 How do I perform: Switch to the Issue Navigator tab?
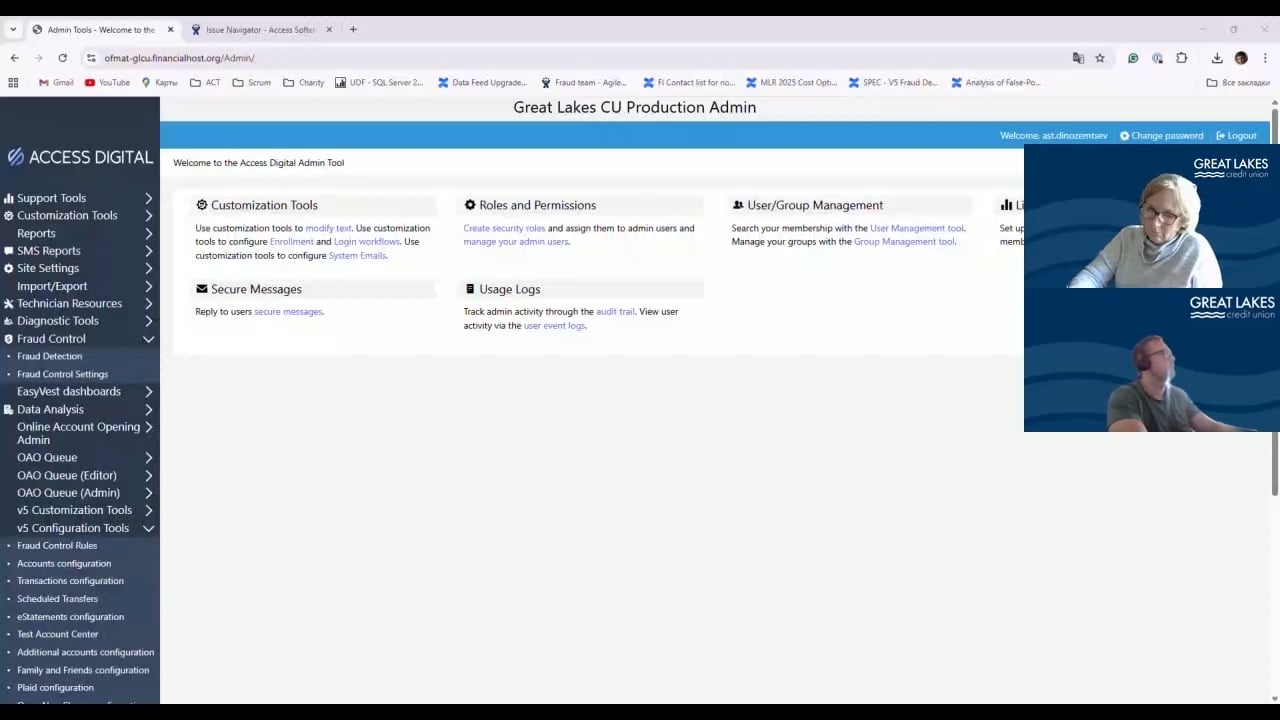pos(262,30)
